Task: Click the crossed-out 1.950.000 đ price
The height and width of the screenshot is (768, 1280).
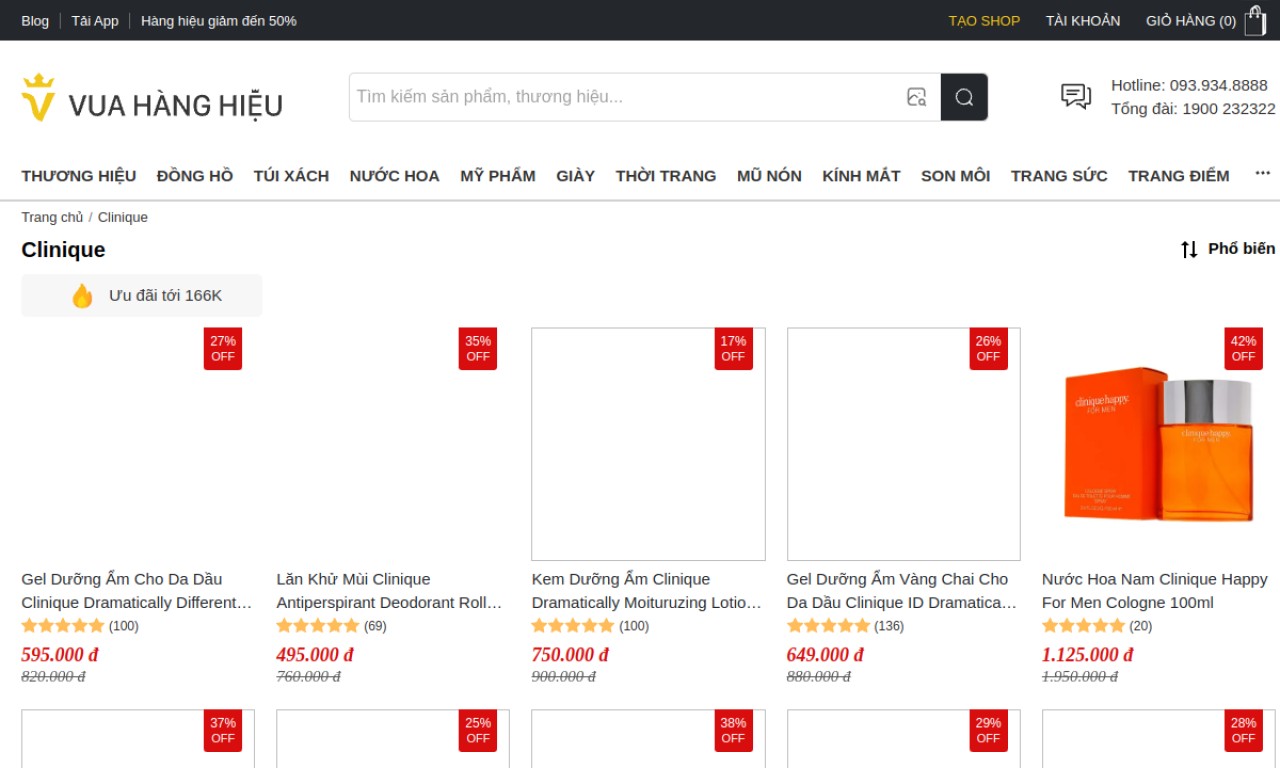Action: 1080,677
